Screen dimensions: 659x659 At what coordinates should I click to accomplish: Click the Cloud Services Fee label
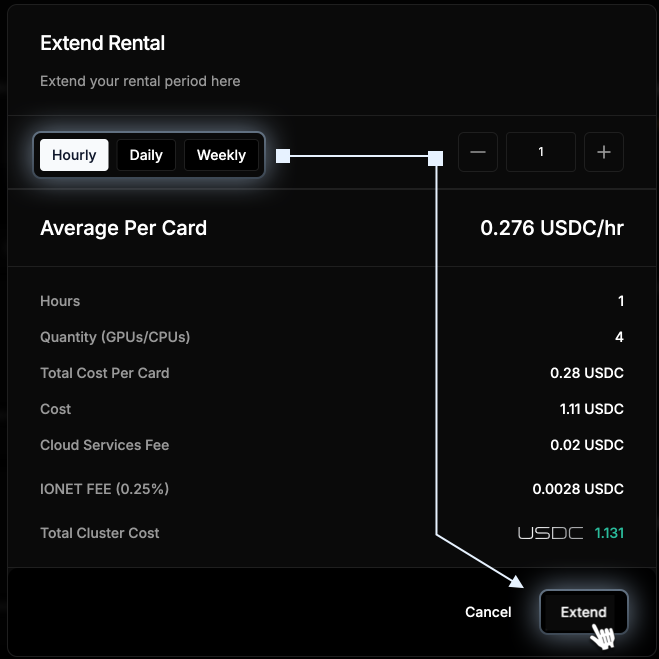coord(105,445)
